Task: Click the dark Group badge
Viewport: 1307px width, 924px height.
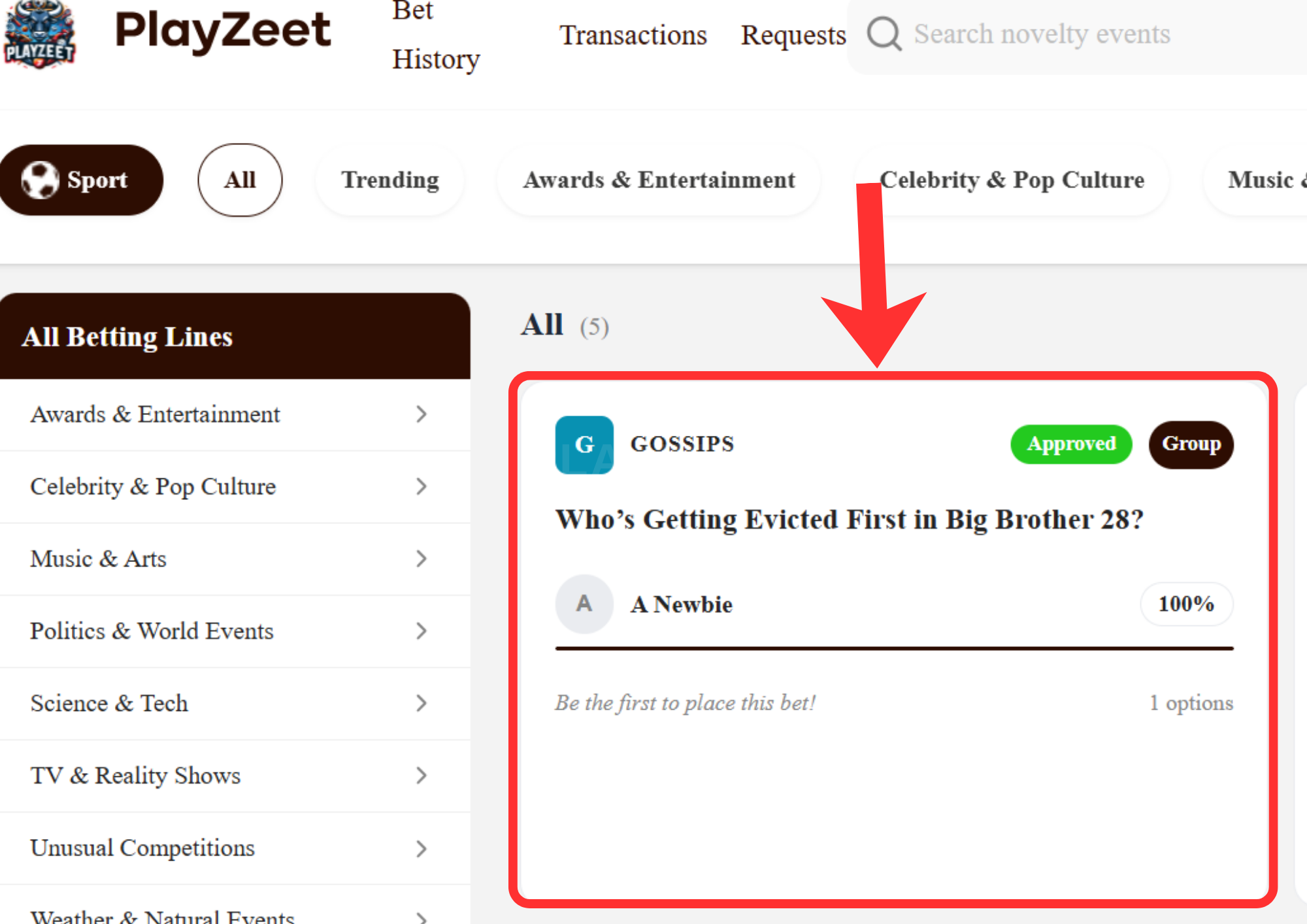Action: (1191, 444)
